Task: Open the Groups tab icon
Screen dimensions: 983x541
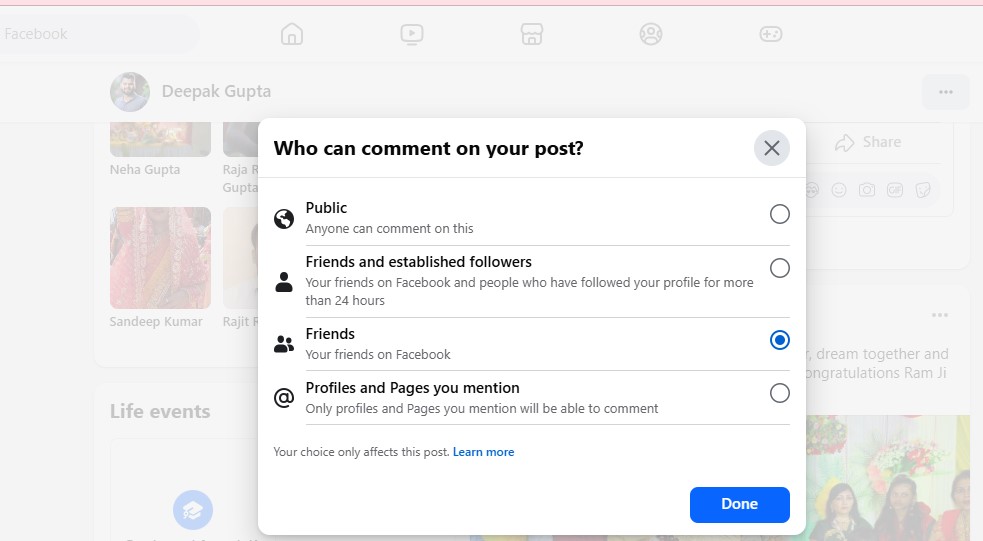Action: 651,34
